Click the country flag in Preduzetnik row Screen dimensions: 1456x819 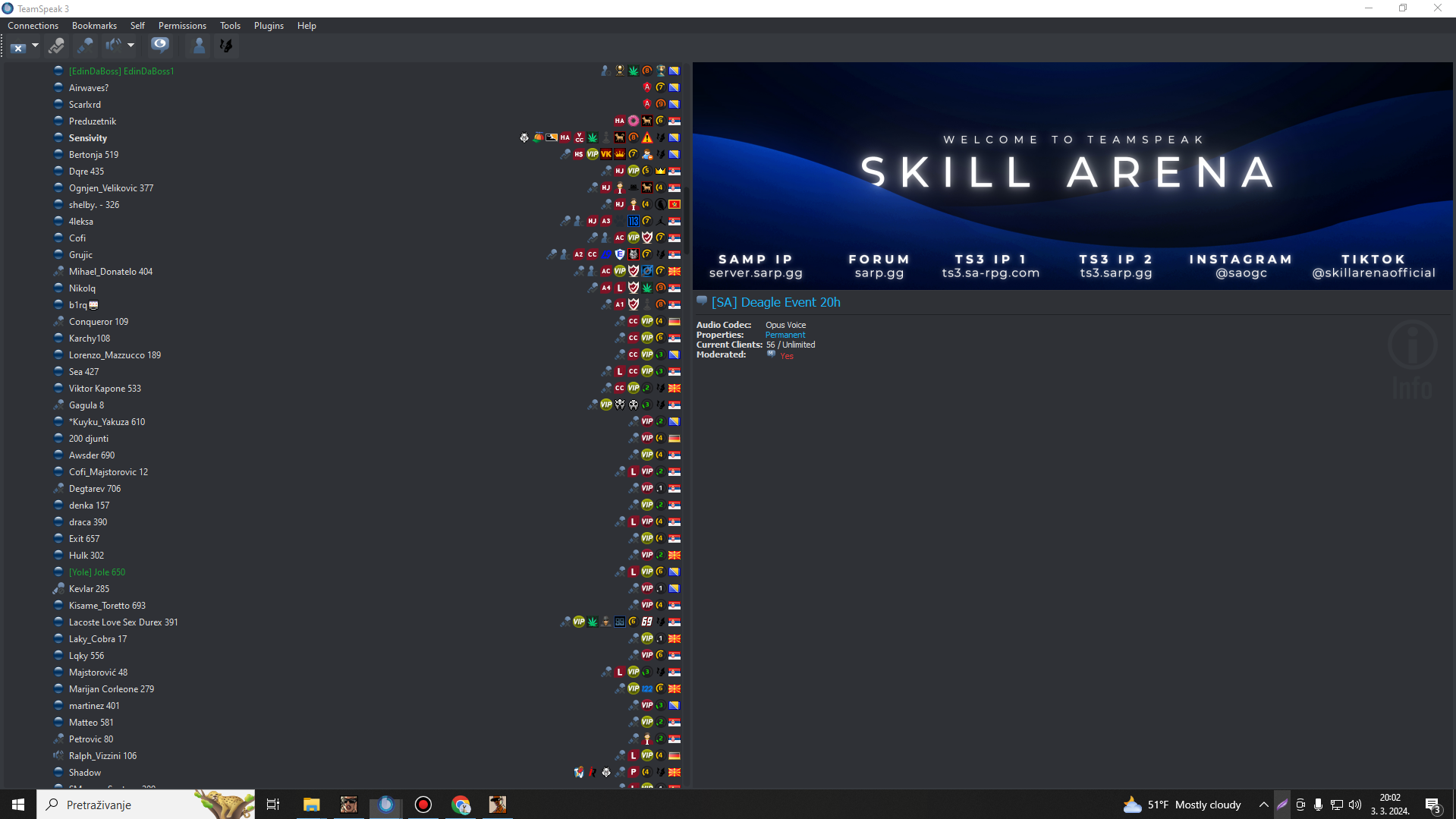(675, 121)
